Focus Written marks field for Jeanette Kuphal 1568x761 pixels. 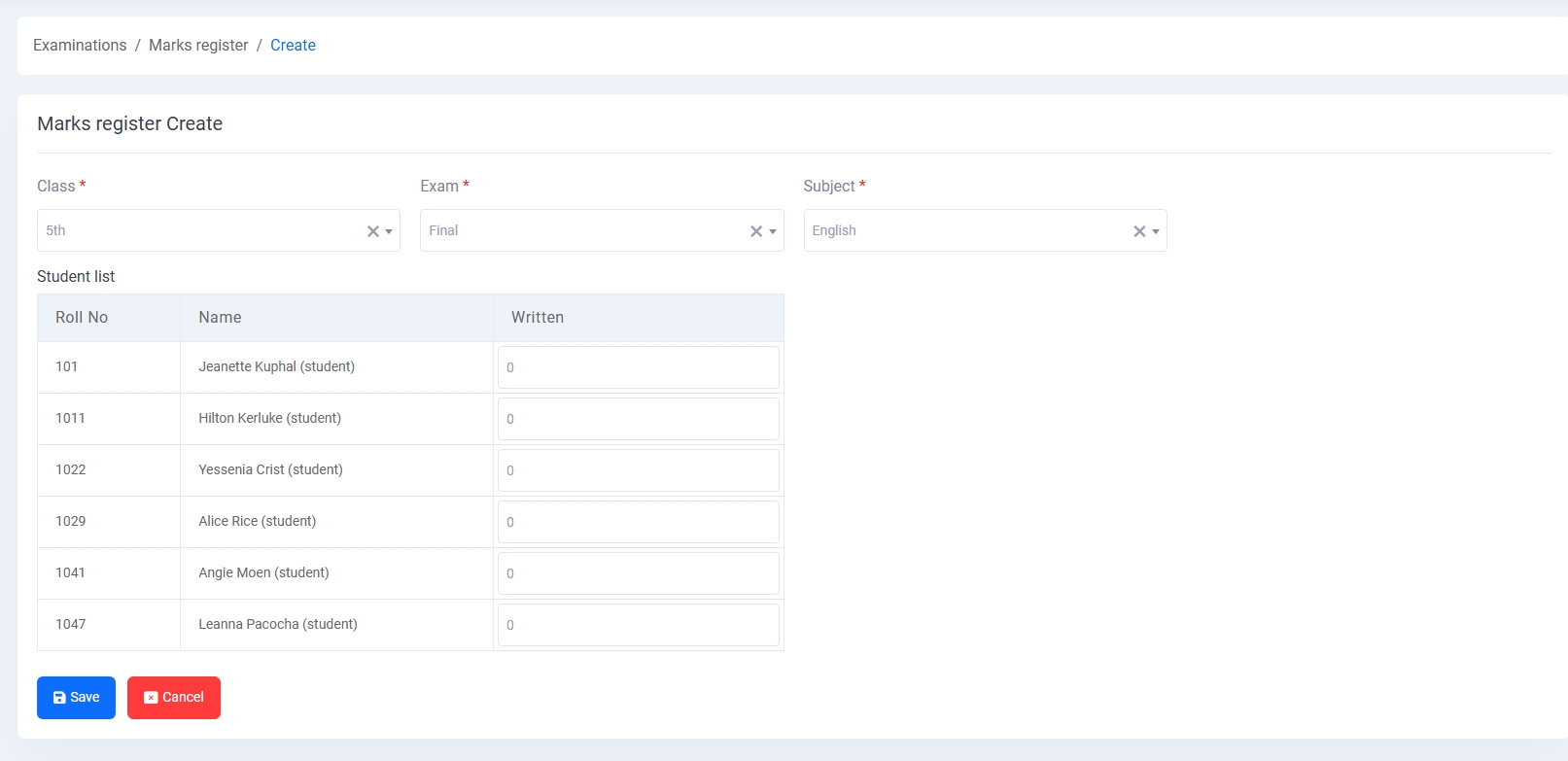(638, 367)
